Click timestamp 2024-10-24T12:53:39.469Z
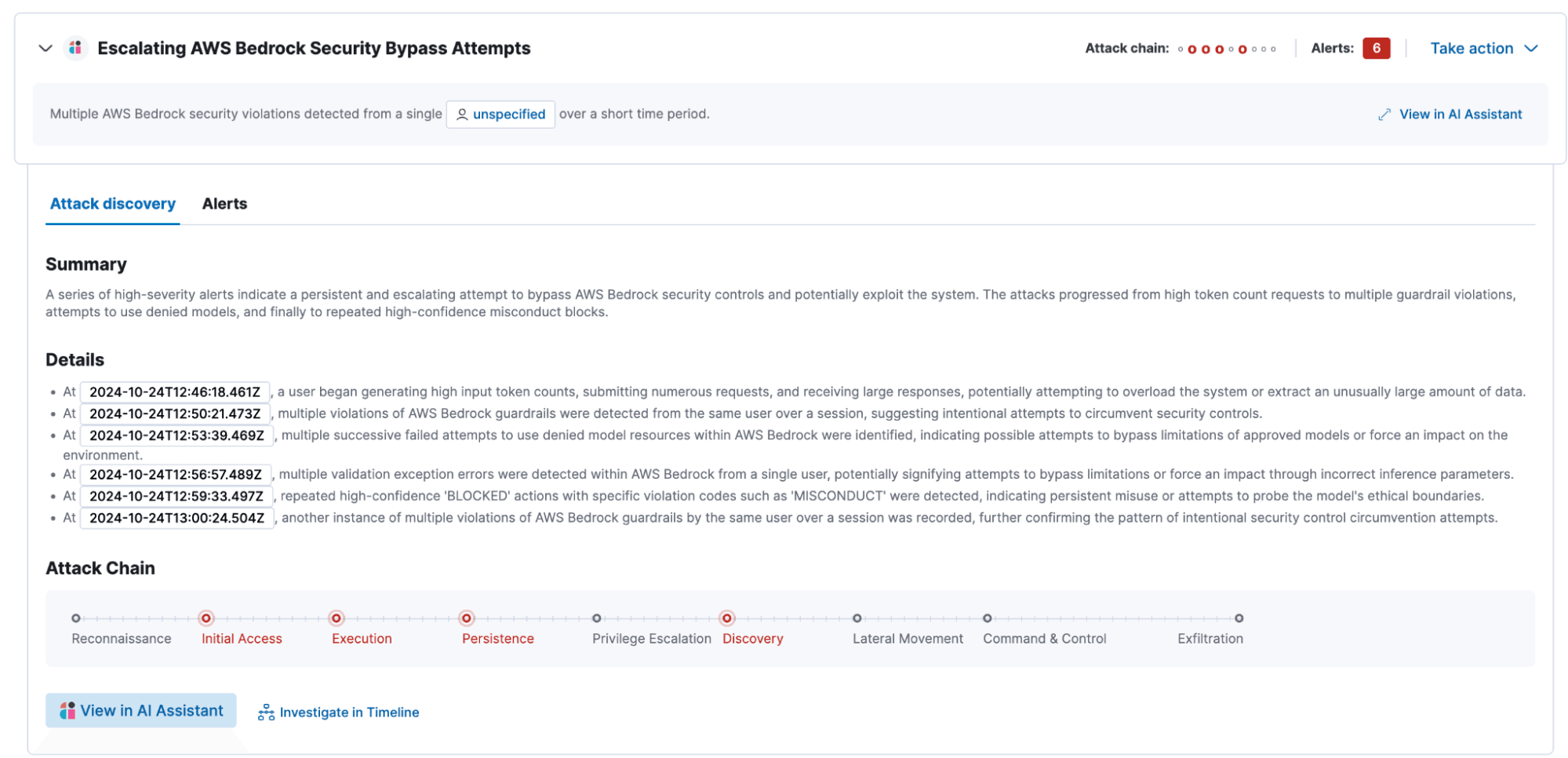The image size is (1568, 758). (x=177, y=435)
